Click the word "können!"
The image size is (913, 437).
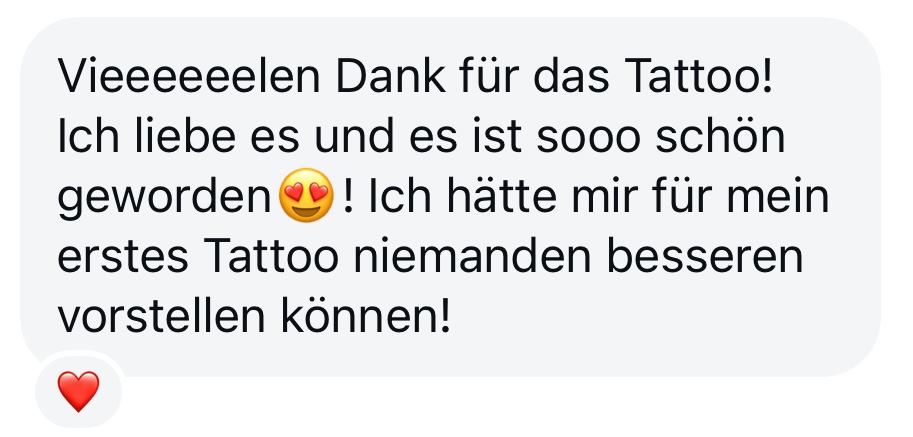366,318
